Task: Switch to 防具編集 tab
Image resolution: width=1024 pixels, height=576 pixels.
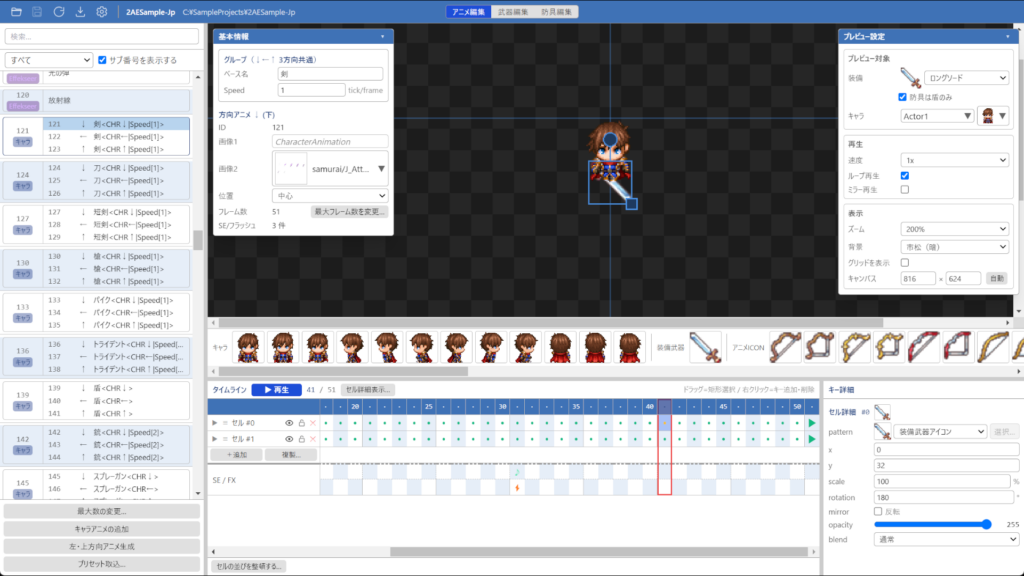Action: coord(556,12)
